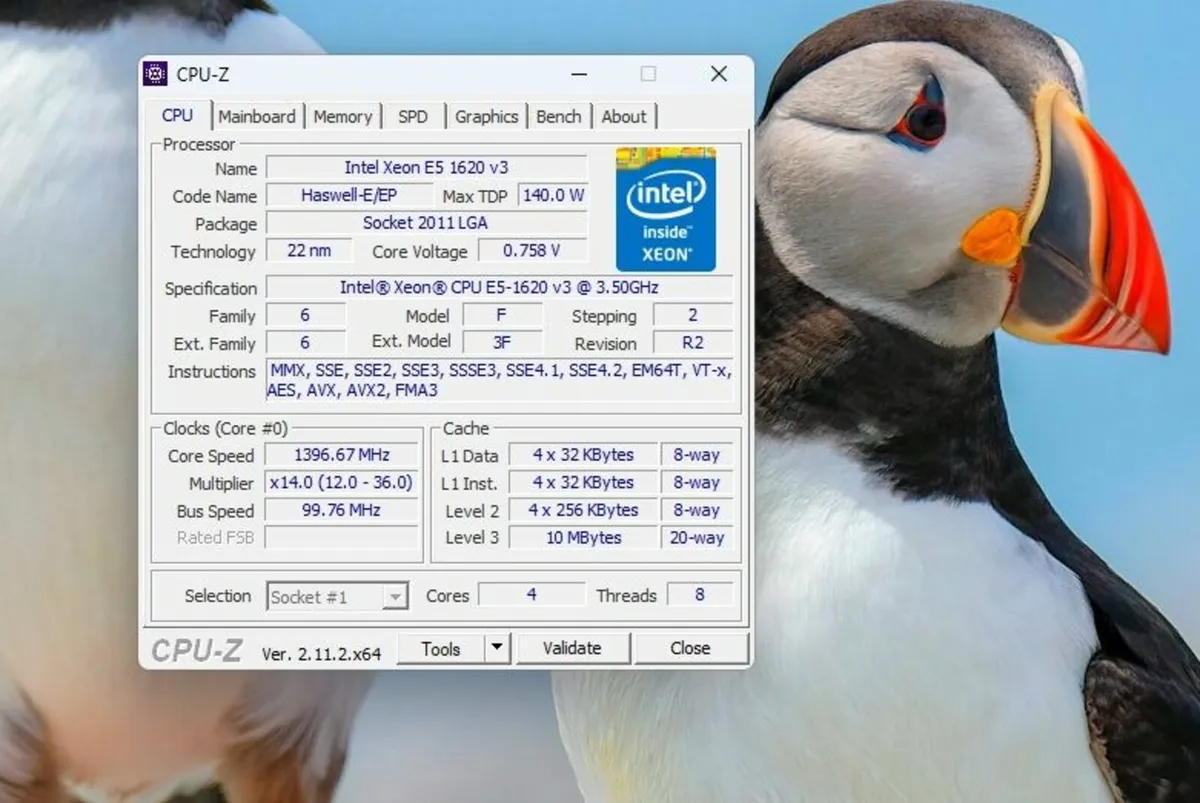This screenshot has width=1200, height=803.
Task: Select the CPU tab
Action: coord(179,116)
